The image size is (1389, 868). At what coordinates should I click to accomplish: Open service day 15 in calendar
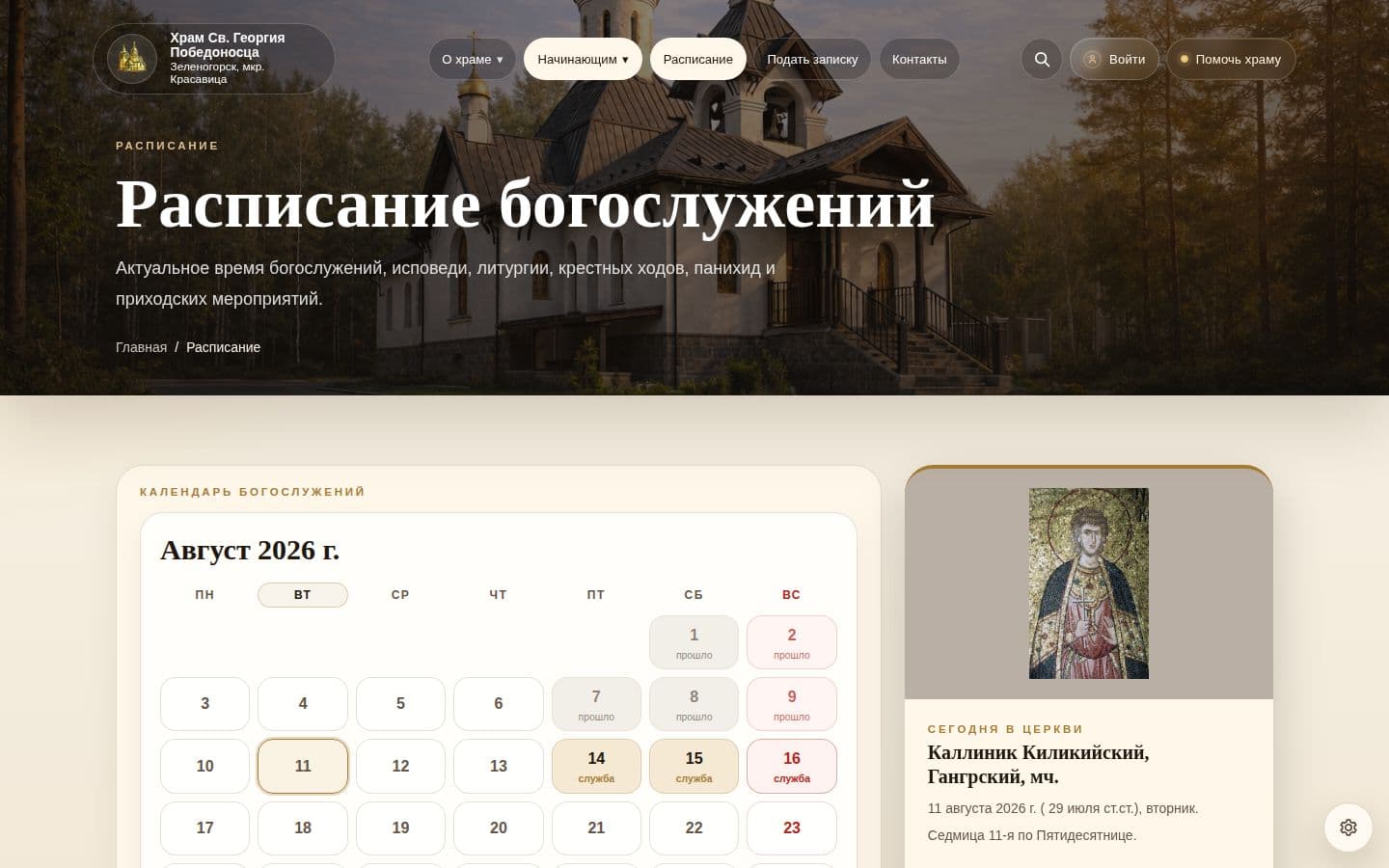click(694, 766)
